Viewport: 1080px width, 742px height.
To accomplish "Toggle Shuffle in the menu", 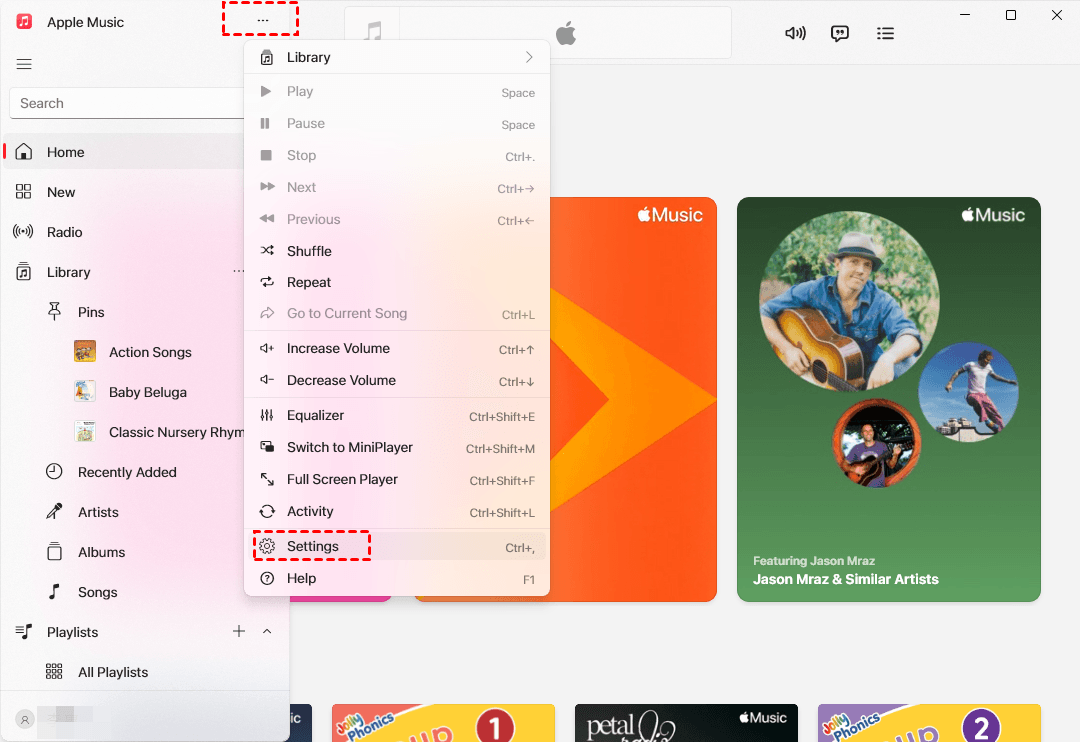I will [x=397, y=251].
